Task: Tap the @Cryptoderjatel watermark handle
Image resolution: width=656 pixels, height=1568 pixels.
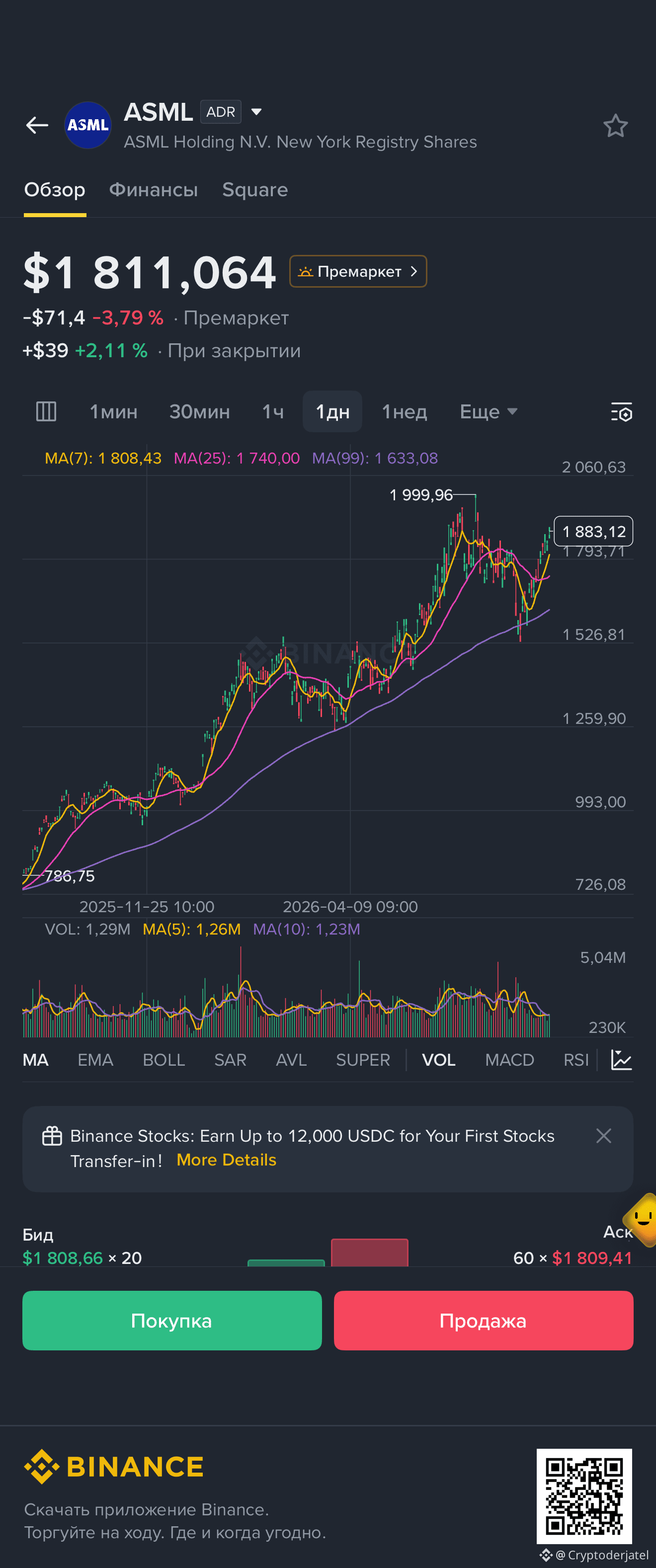Action: [x=601, y=1555]
